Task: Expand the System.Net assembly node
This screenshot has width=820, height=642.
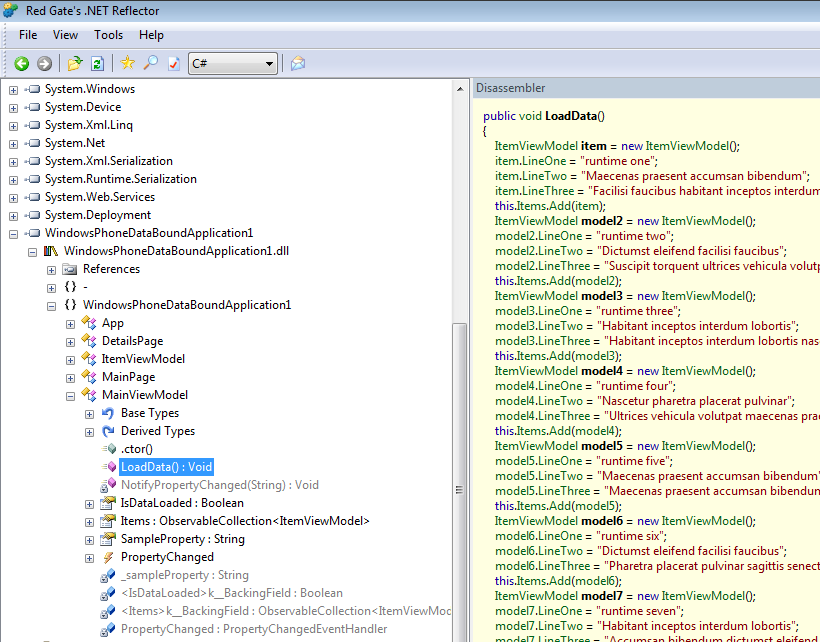Action: (14, 144)
